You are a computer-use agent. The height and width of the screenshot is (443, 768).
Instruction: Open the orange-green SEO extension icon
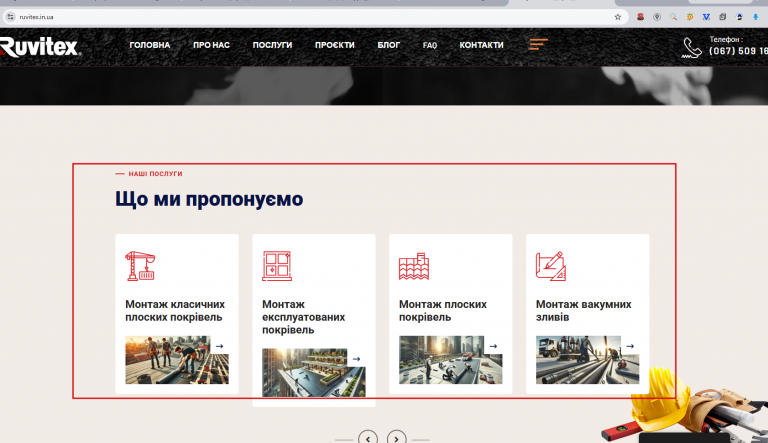(x=690, y=17)
